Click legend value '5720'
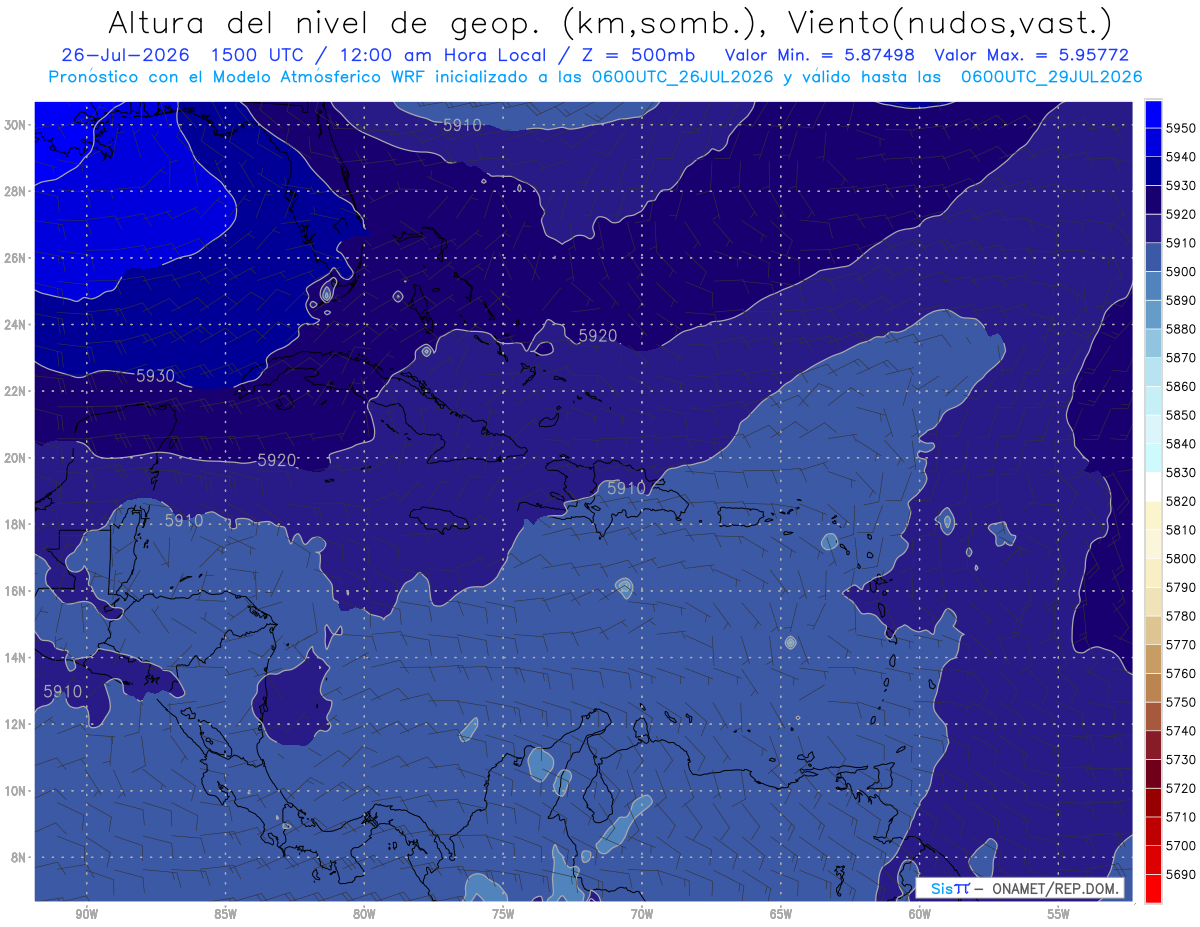The height and width of the screenshot is (927, 1200). (1180, 788)
